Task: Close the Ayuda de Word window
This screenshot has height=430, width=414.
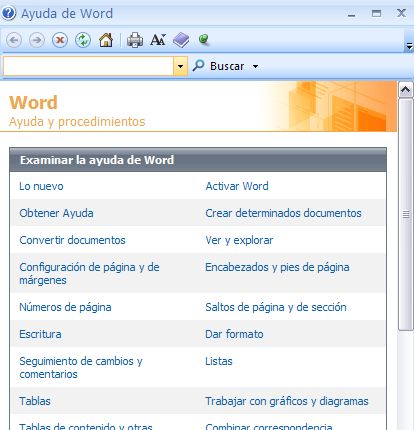Action: (401, 13)
